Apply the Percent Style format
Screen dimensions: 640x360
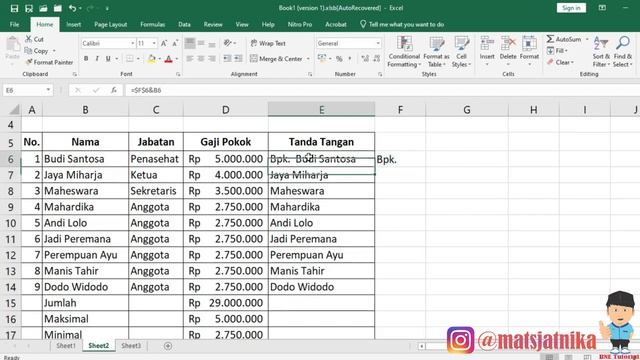(339, 59)
